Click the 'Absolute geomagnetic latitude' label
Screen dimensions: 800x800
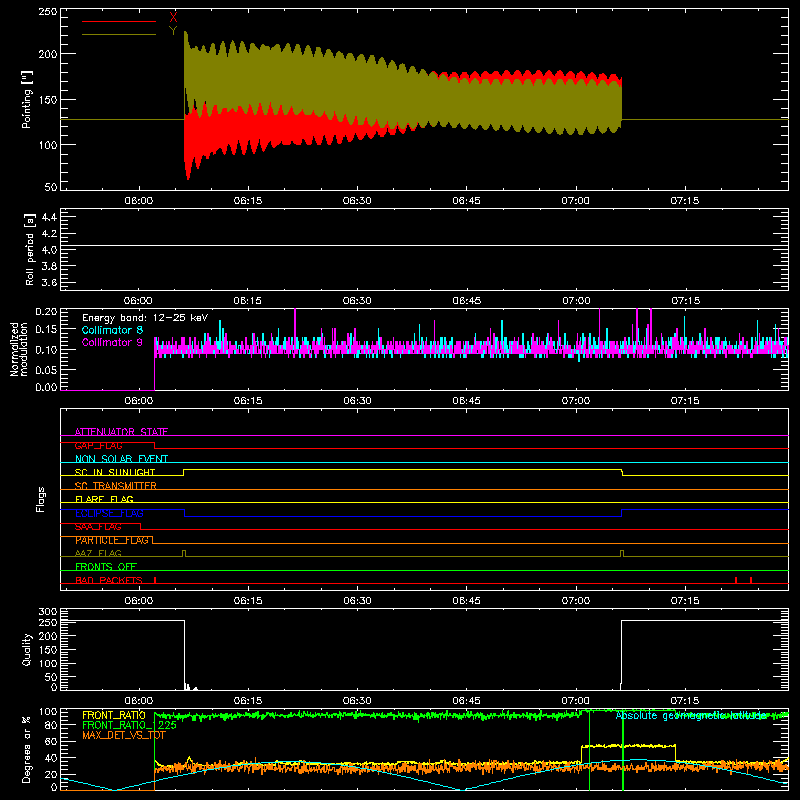click(692, 716)
